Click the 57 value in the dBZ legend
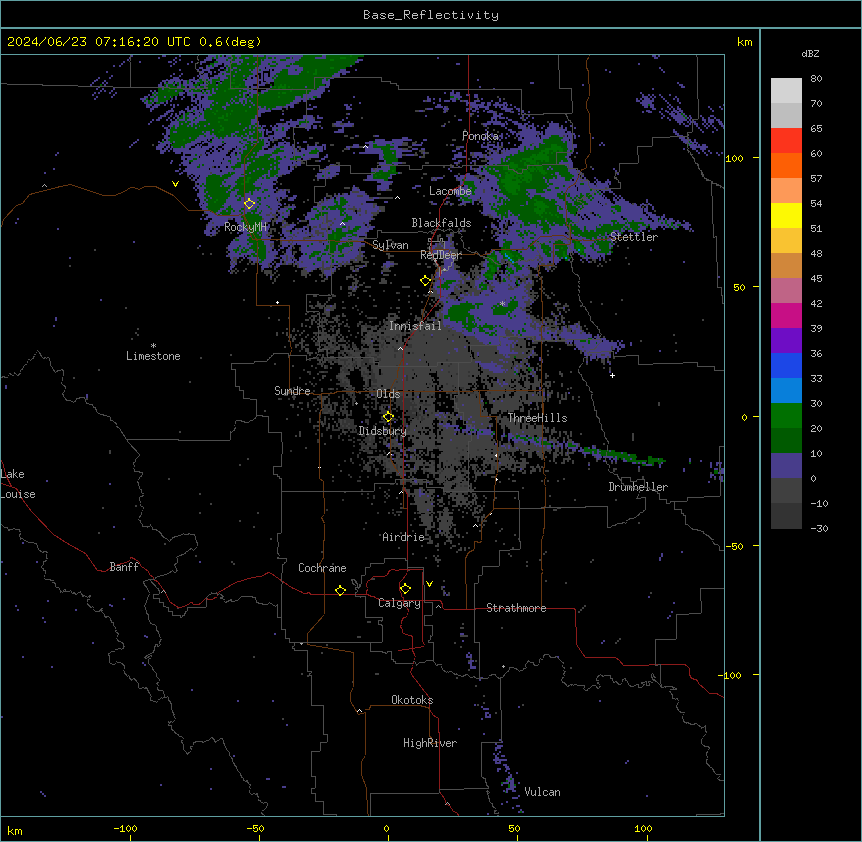Screen dimensions: 862x842 (x=816, y=179)
